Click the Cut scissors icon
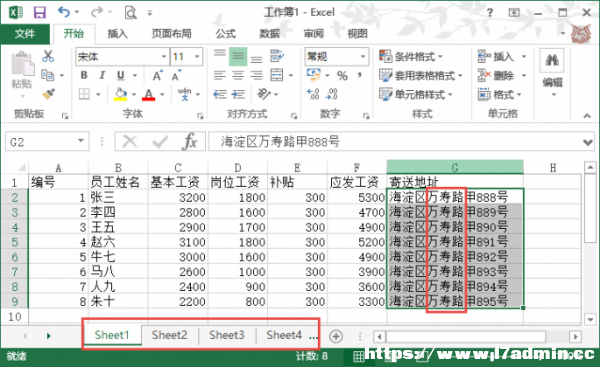 coord(48,56)
